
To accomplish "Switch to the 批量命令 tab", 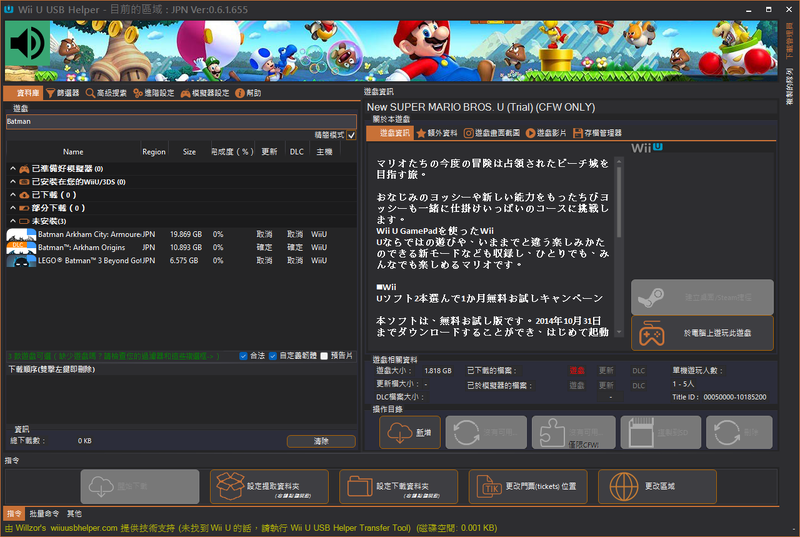I will pyautogui.click(x=44, y=514).
